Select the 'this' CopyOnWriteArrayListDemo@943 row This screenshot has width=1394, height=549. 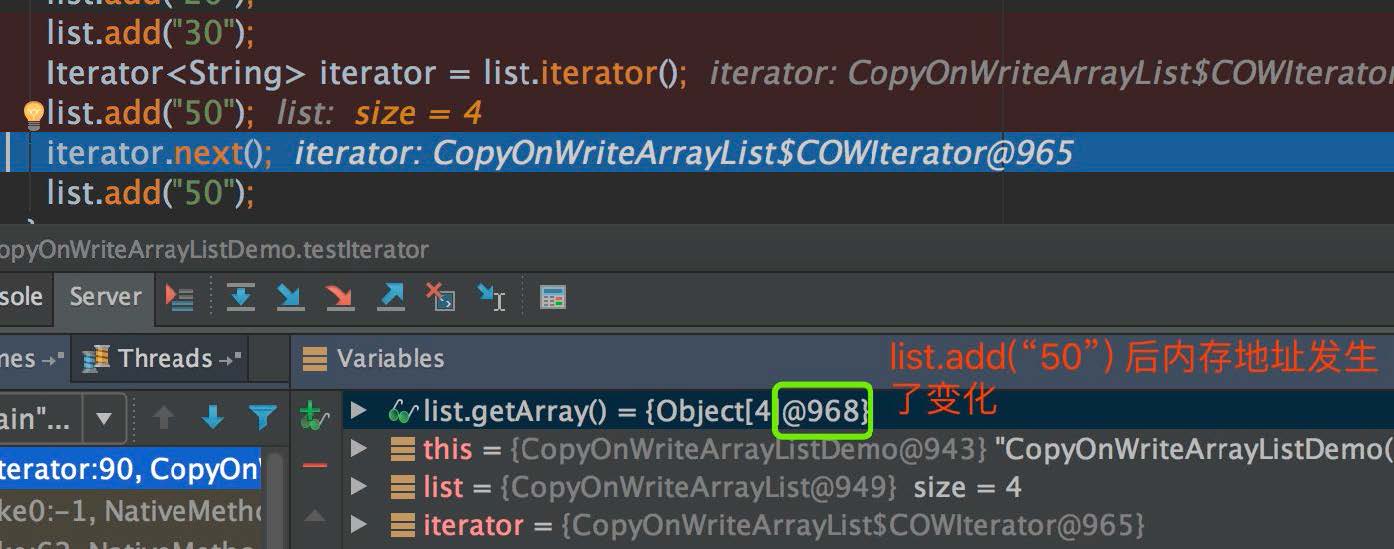pos(868,449)
